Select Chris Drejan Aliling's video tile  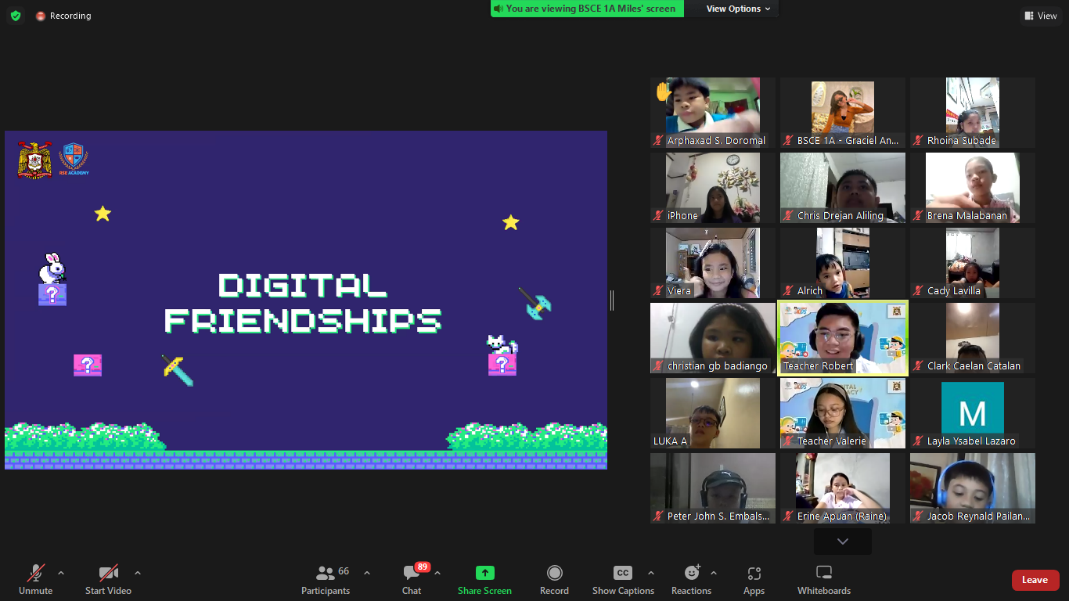pos(843,187)
